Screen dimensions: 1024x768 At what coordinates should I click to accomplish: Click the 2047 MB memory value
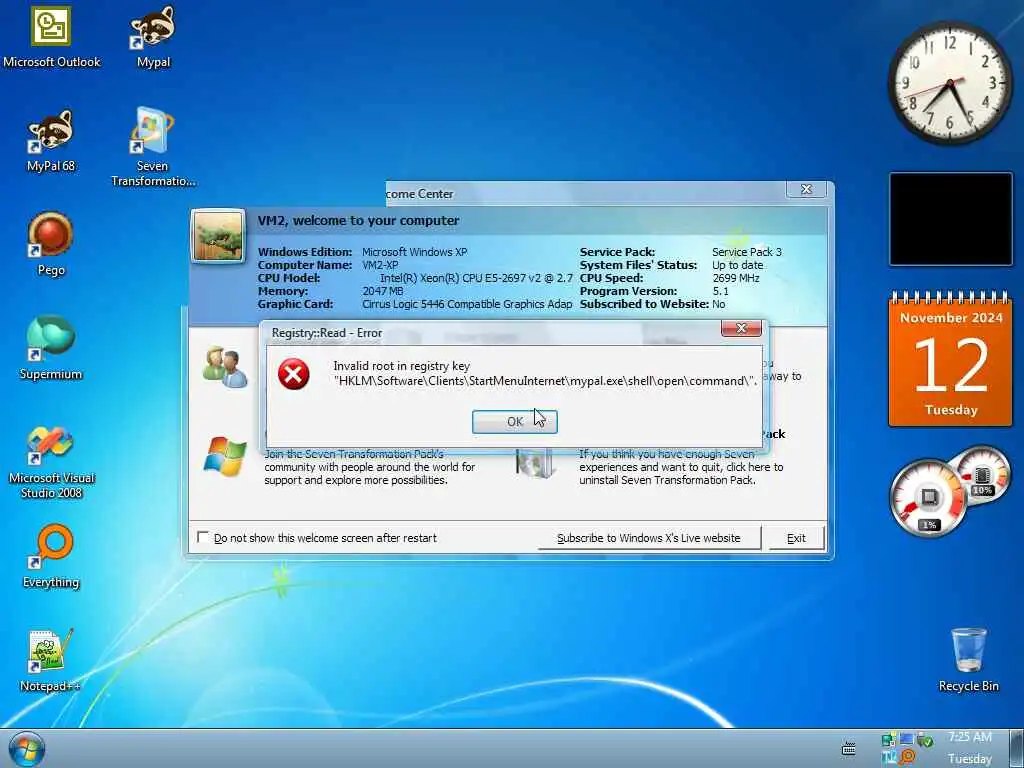(383, 291)
